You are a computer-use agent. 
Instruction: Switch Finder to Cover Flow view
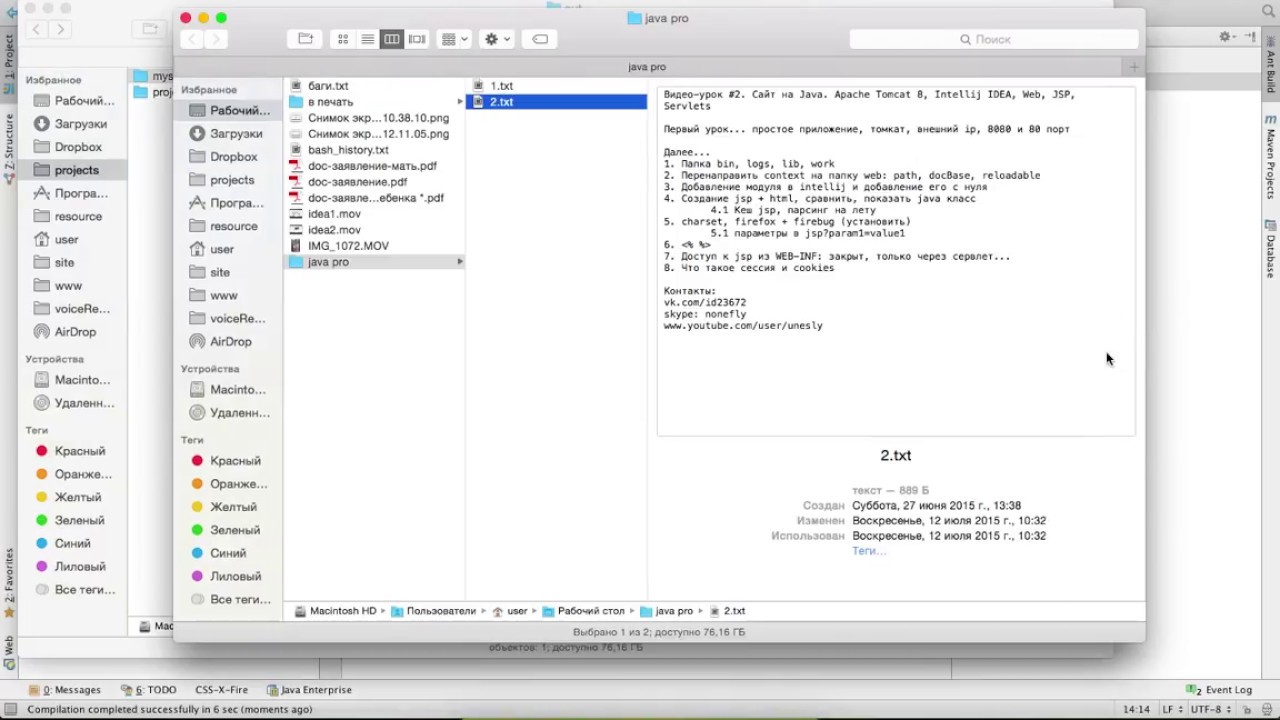417,39
